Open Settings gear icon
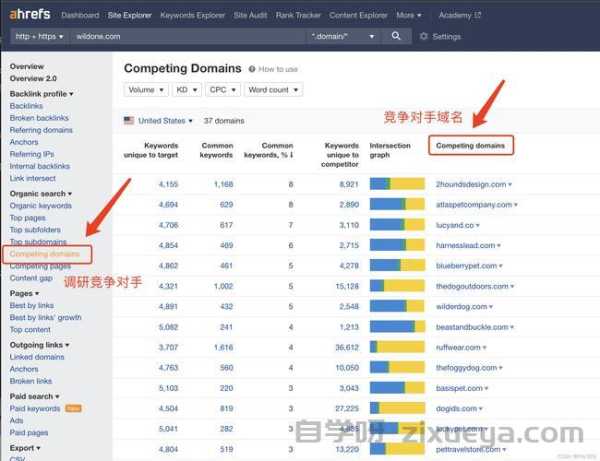The height and width of the screenshot is (461, 600). [423, 36]
